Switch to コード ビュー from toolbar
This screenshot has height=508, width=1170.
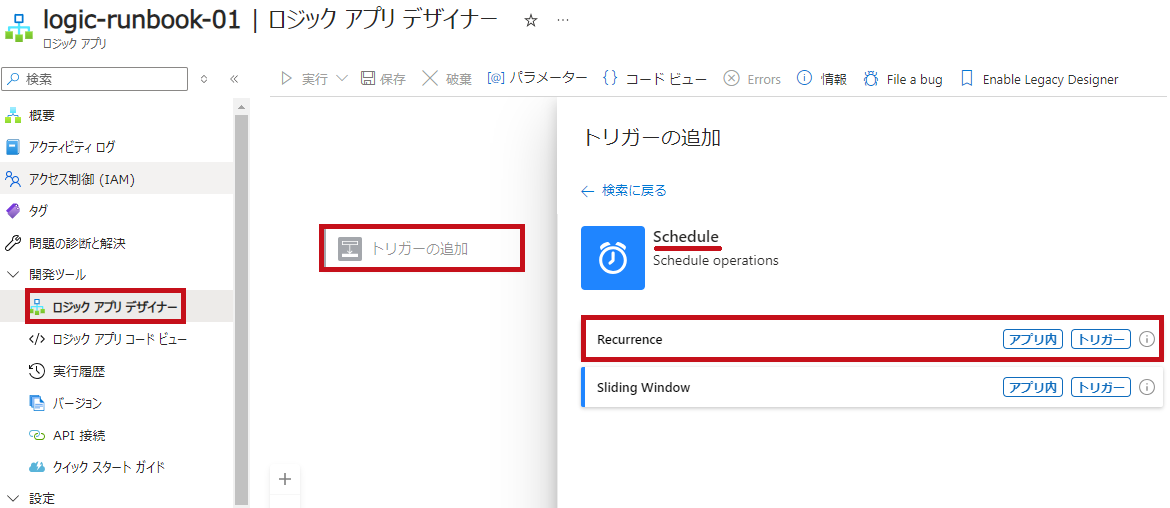[x=655, y=79]
